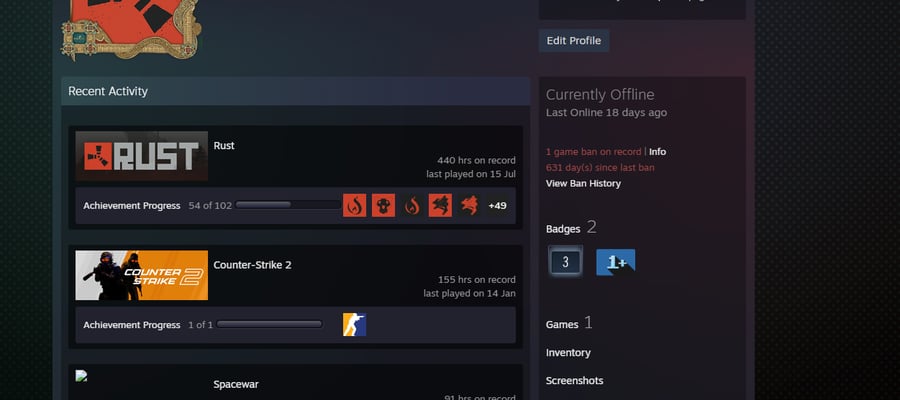Click the '1 of 1' achievement count
The height and width of the screenshot is (400, 900).
tap(200, 325)
